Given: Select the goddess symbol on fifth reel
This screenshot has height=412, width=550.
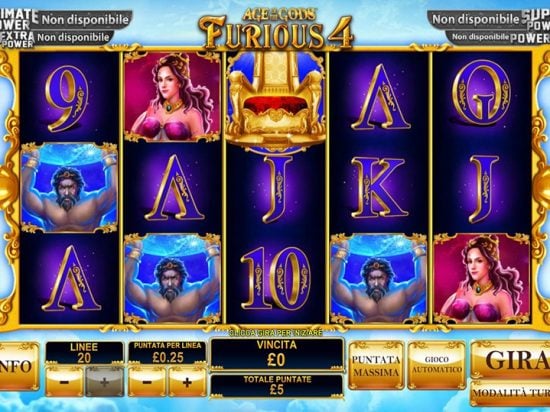Looking at the screenshot, I should click(482, 279).
